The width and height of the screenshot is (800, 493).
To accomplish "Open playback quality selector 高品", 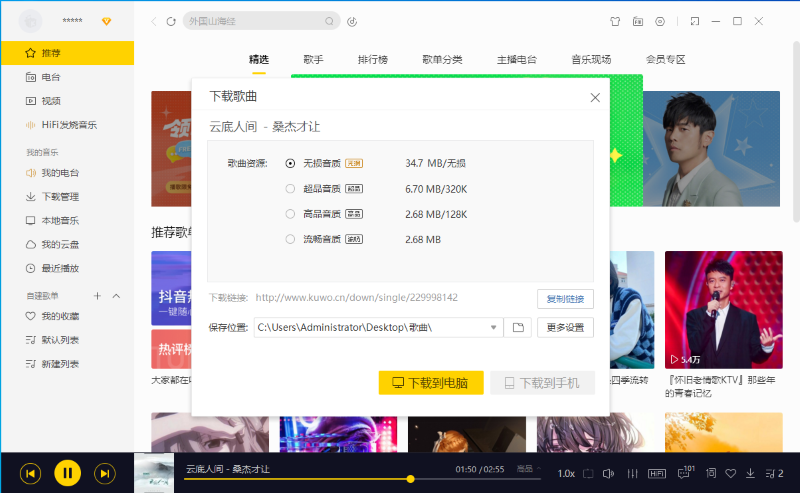I will click(x=529, y=469).
